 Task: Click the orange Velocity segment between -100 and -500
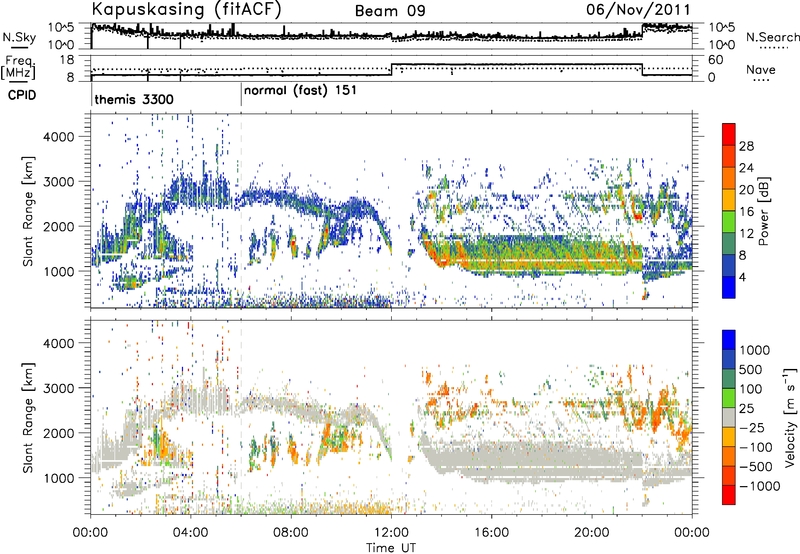pyautogui.click(x=729, y=456)
